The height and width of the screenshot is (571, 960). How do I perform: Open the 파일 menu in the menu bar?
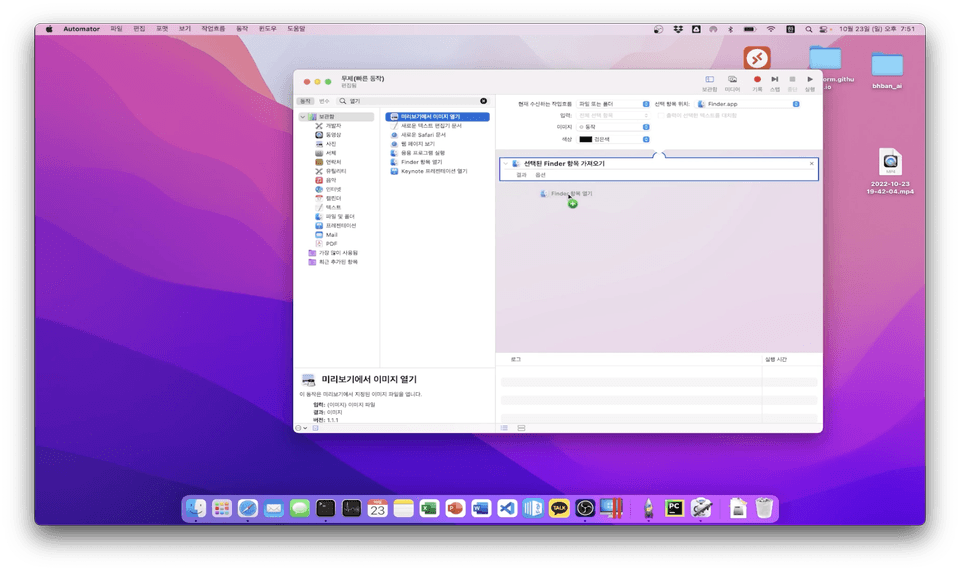point(116,29)
